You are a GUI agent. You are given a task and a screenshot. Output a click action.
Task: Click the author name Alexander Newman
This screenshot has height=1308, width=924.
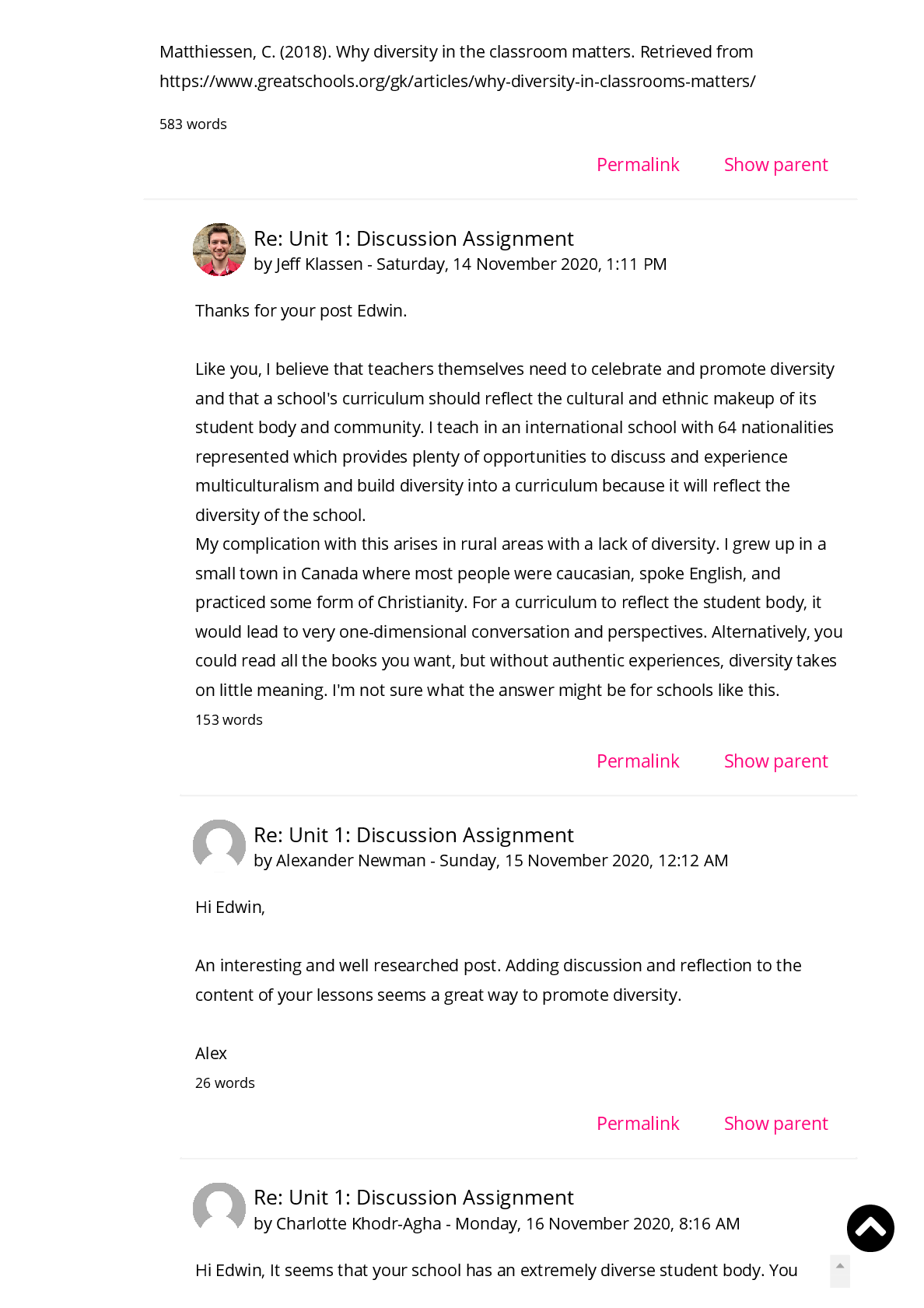[351, 861]
